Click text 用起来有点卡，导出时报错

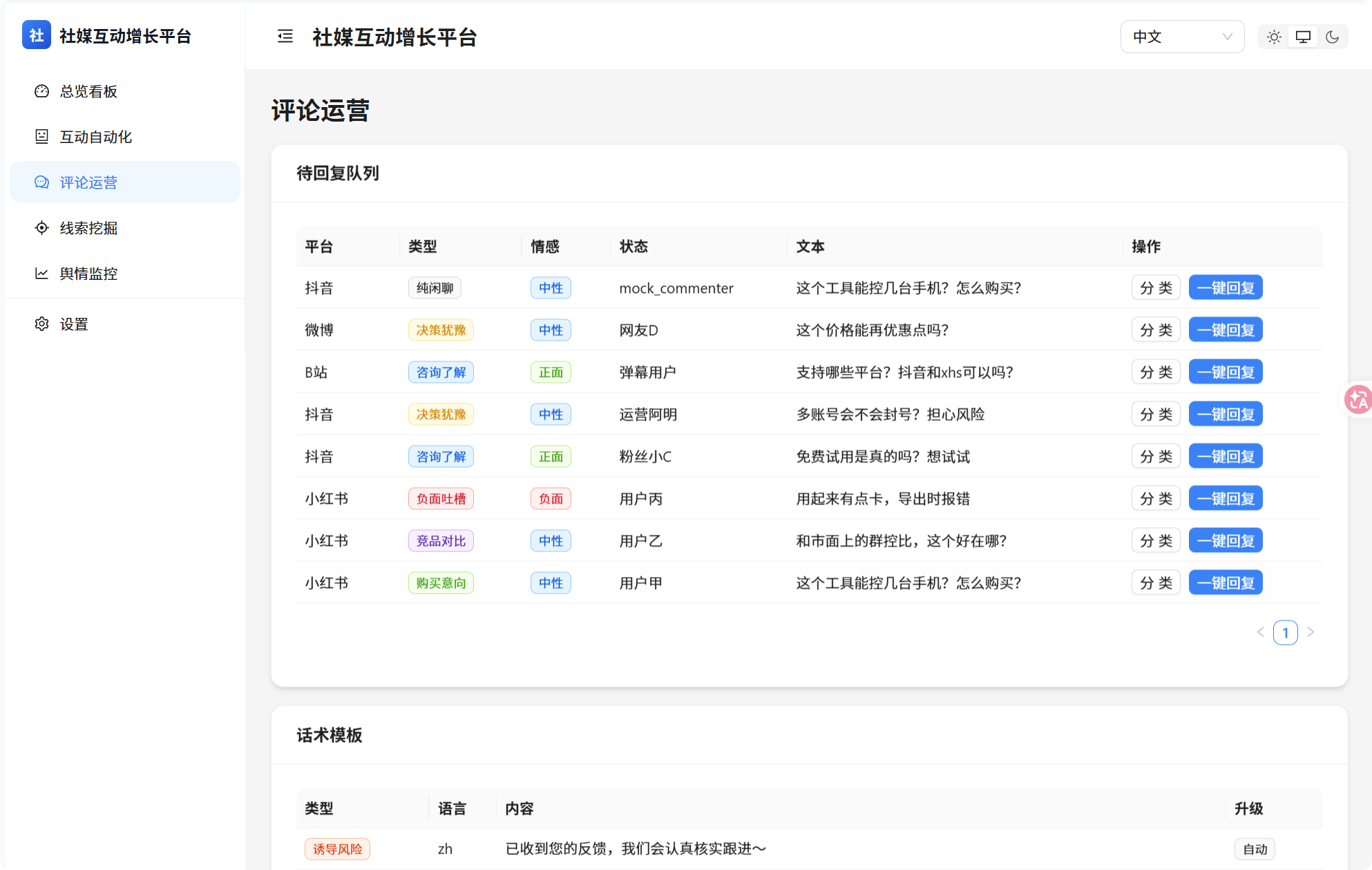tap(883, 499)
